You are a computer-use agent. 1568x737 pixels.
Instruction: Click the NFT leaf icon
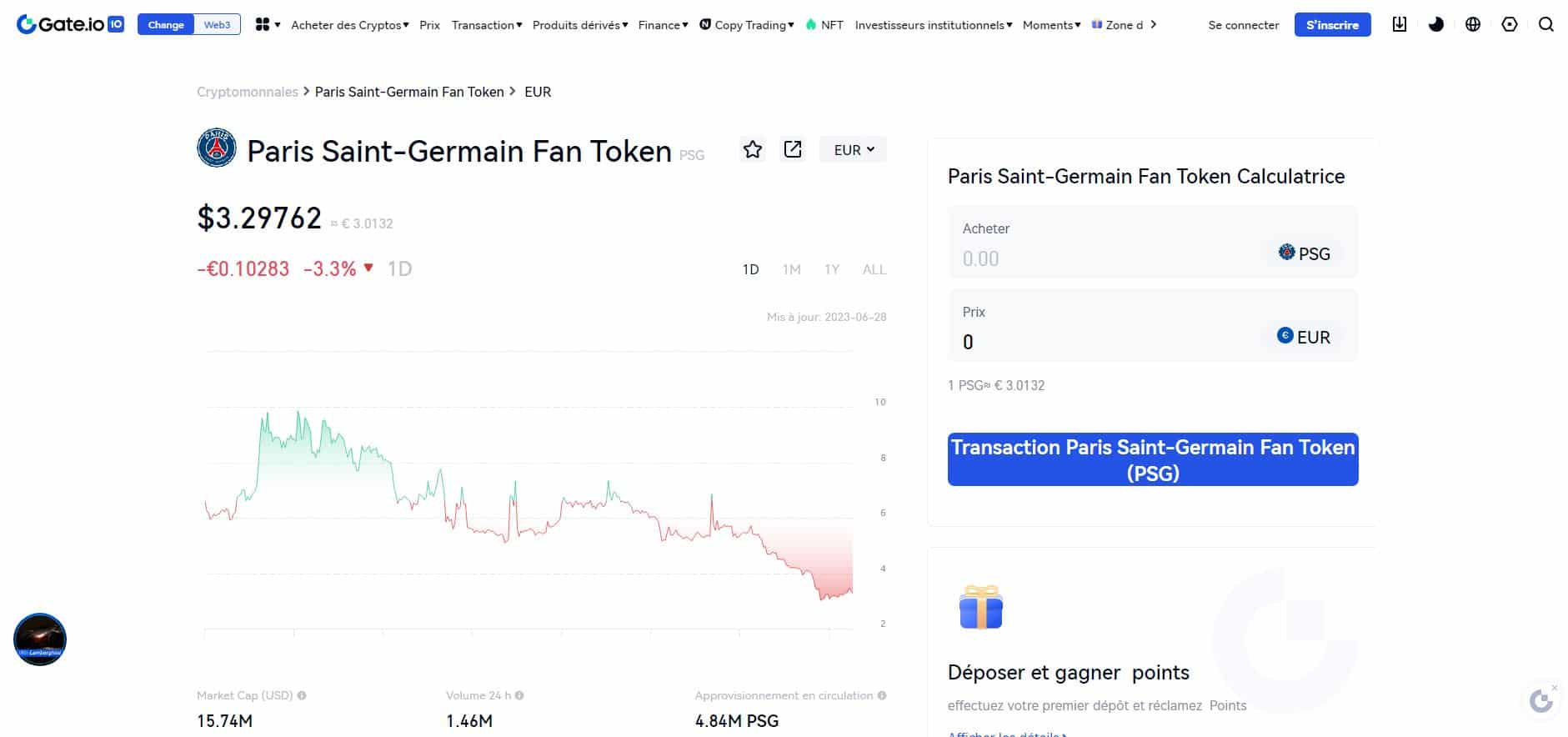click(x=811, y=24)
